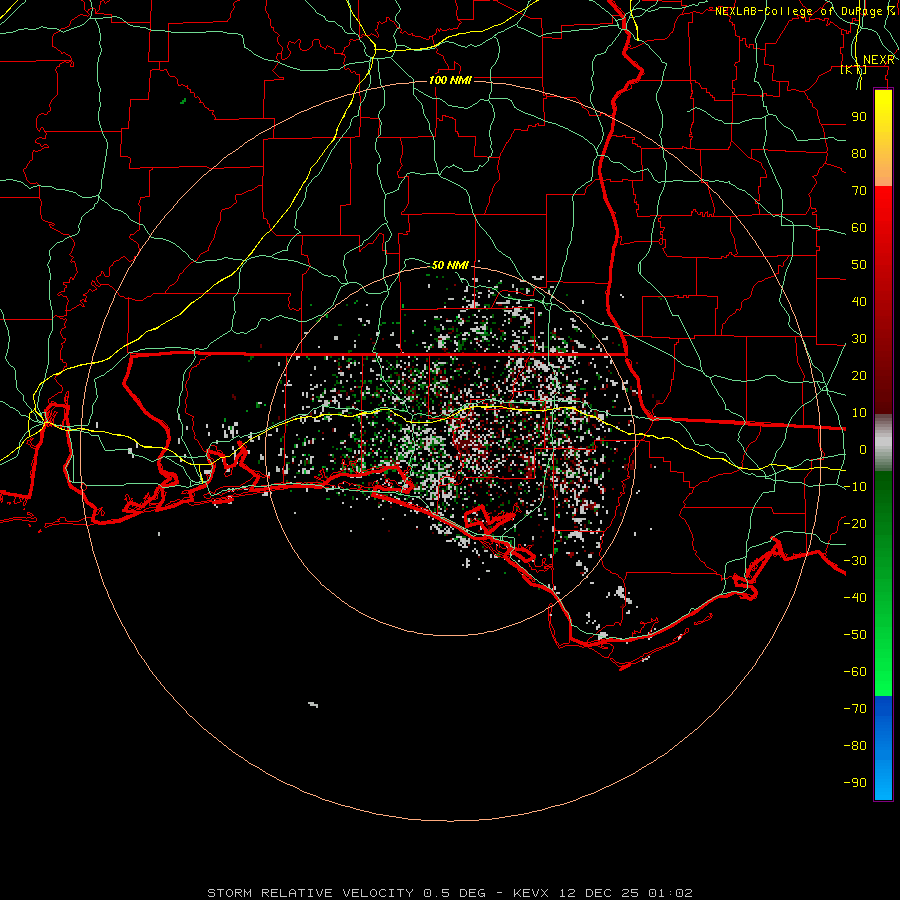Click the 0.5 DEG elevation text in the footer
The height and width of the screenshot is (900, 900).
(x=455, y=893)
